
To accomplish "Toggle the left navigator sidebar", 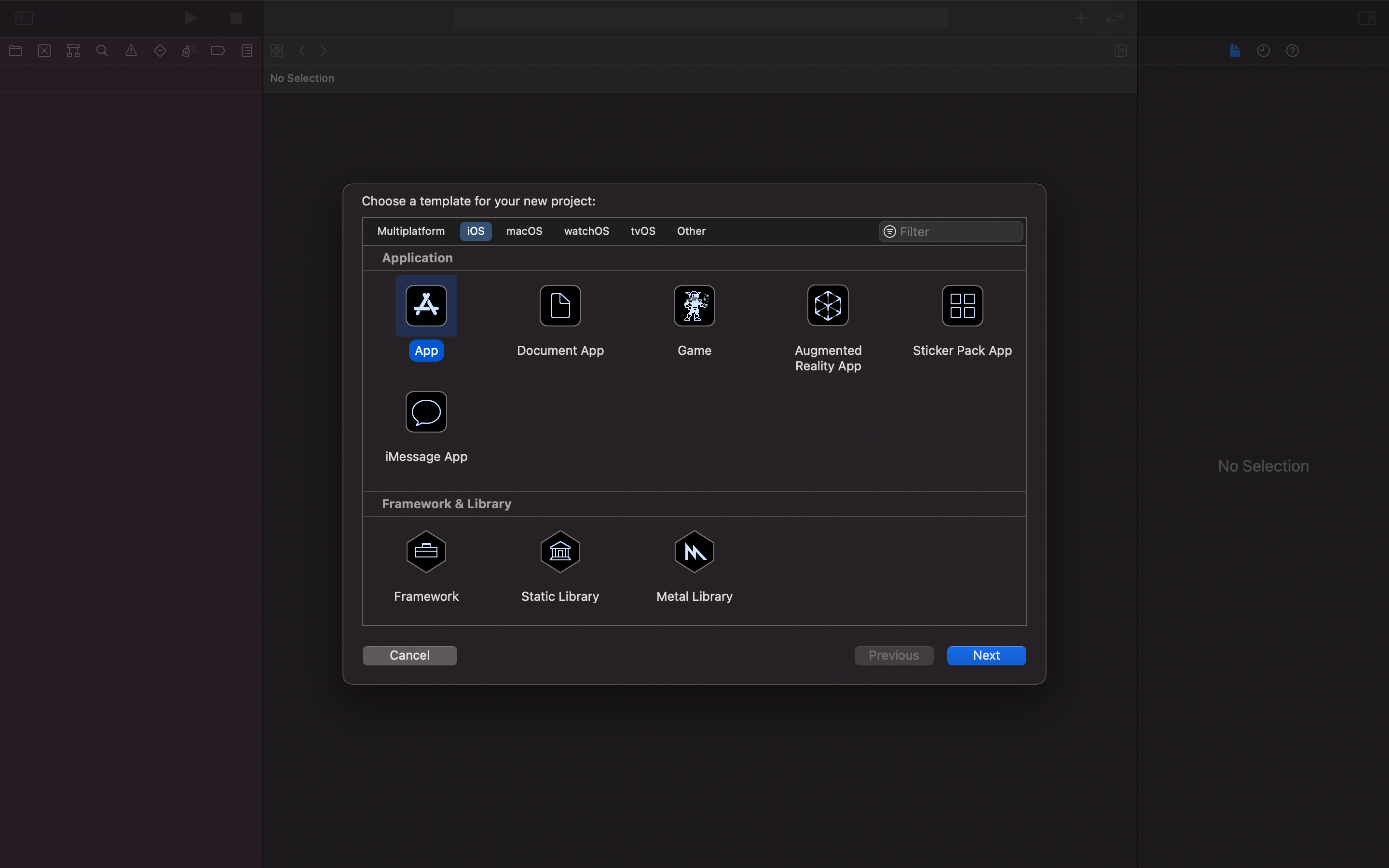I will [24, 18].
